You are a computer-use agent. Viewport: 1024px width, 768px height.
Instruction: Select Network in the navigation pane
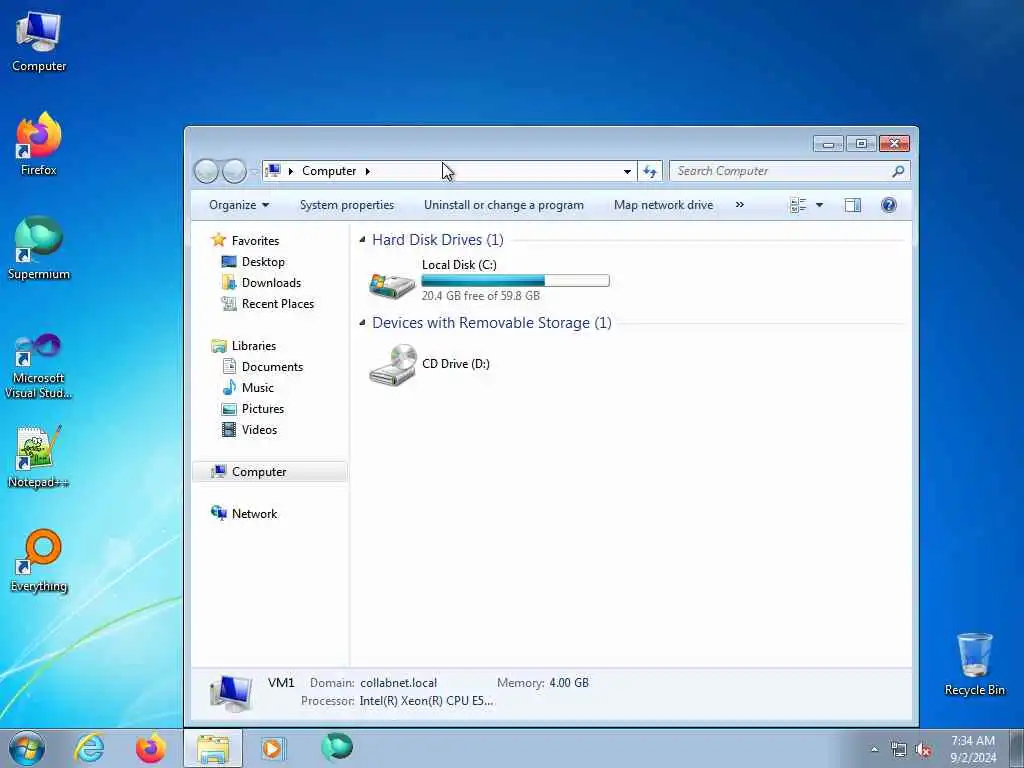[254, 513]
